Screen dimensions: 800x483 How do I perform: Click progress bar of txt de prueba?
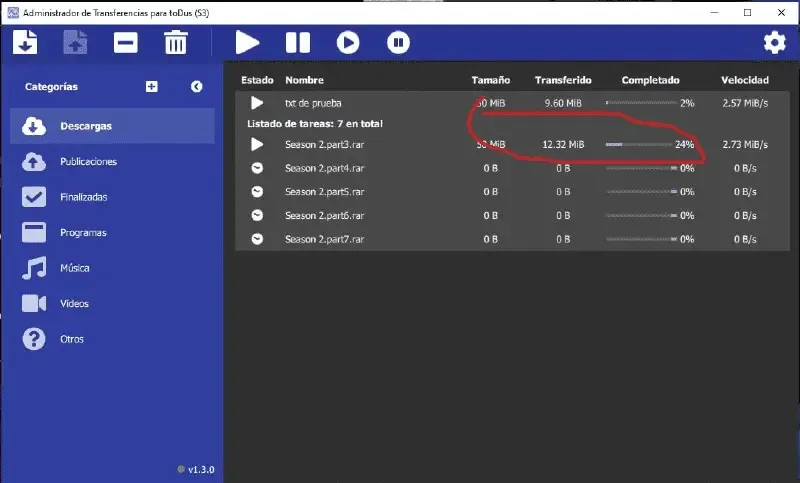[x=641, y=103]
